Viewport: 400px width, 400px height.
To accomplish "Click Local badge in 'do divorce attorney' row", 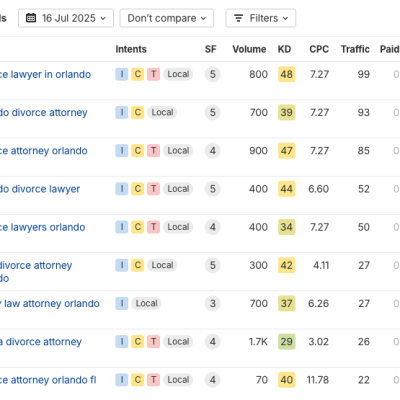I will coord(162,113).
